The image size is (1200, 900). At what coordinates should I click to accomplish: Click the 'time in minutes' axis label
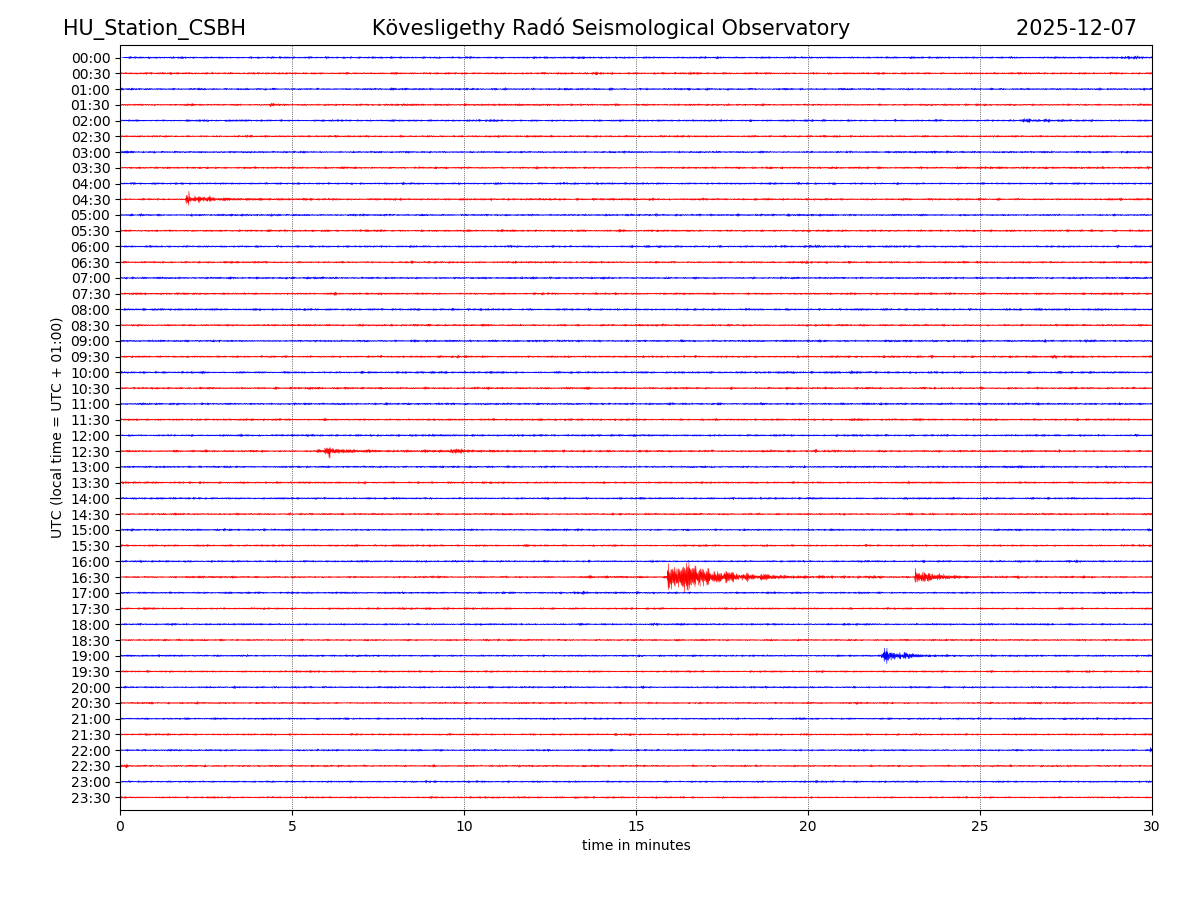pyautogui.click(x=636, y=846)
